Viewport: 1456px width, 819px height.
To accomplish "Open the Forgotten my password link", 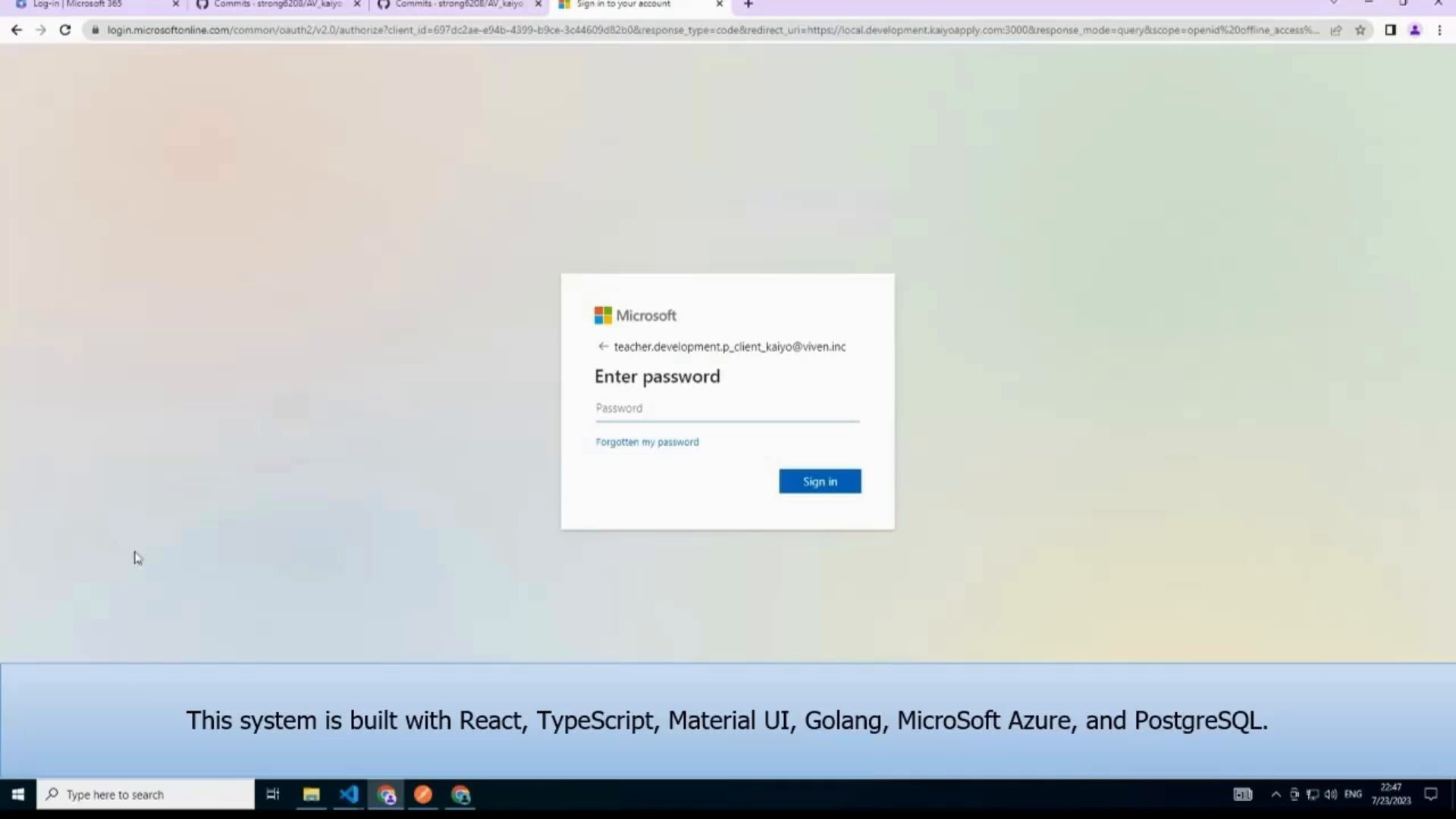I will click(647, 442).
